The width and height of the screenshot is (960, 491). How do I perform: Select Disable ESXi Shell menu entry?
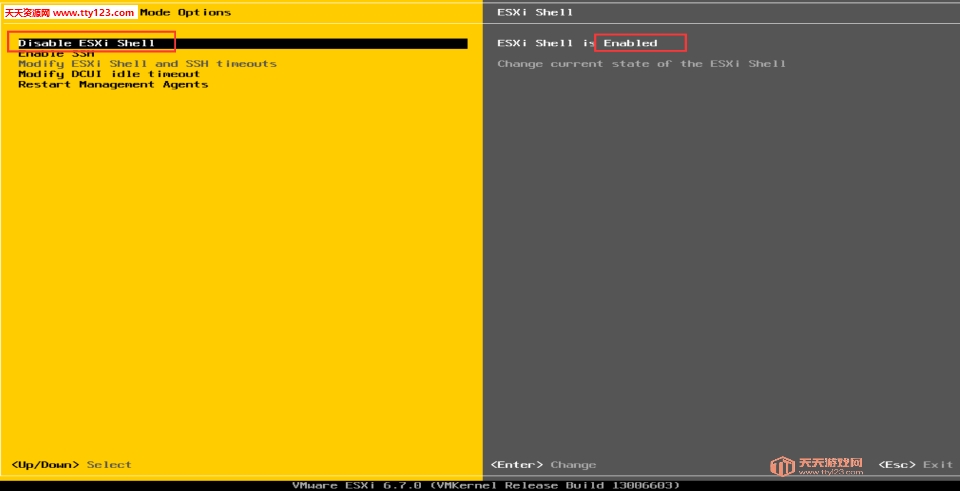tap(242, 43)
